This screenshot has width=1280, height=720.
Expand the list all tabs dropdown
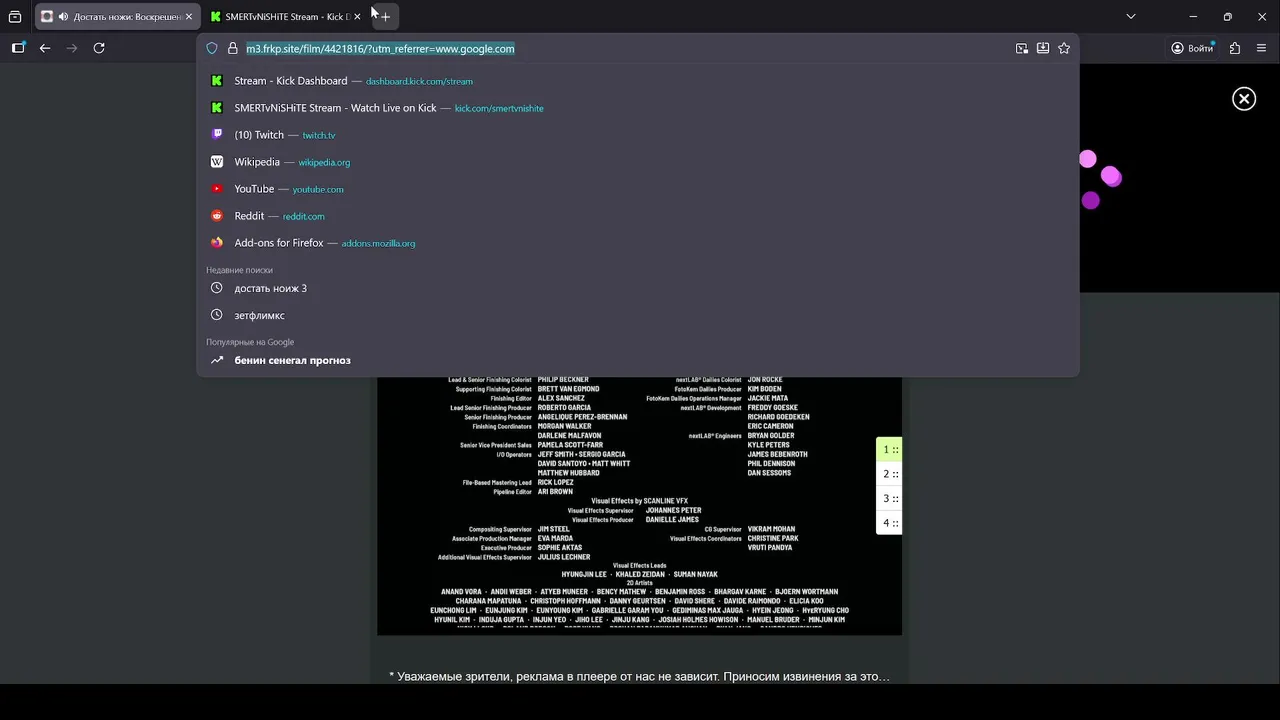click(1131, 17)
